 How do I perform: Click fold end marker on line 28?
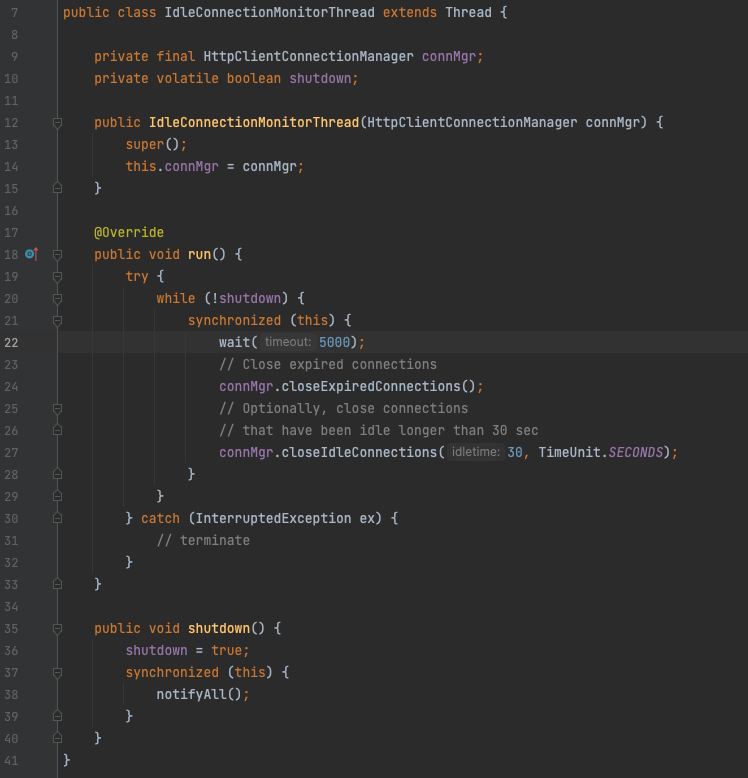pyautogui.click(x=58, y=474)
